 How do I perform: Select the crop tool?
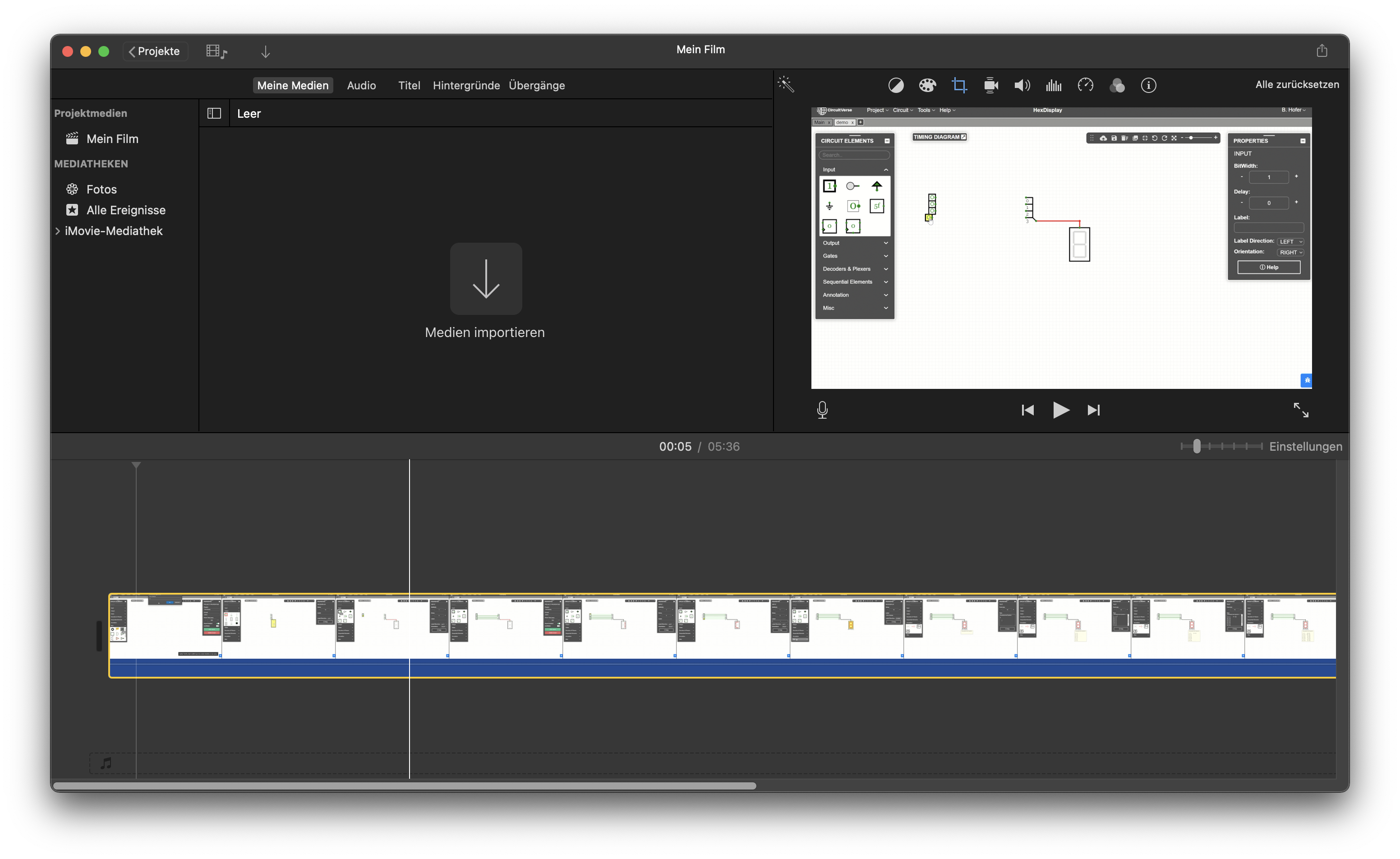(959, 85)
